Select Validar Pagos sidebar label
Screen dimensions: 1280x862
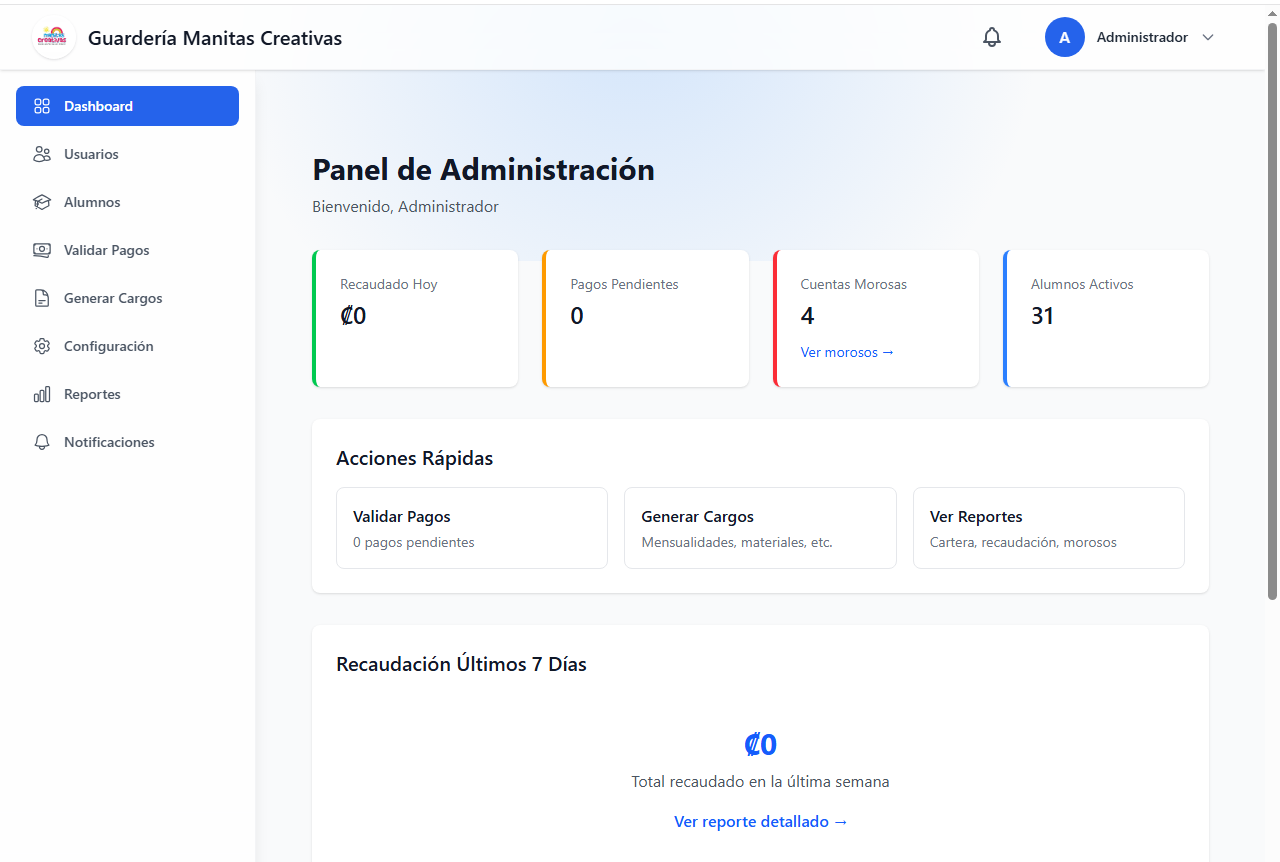point(107,250)
